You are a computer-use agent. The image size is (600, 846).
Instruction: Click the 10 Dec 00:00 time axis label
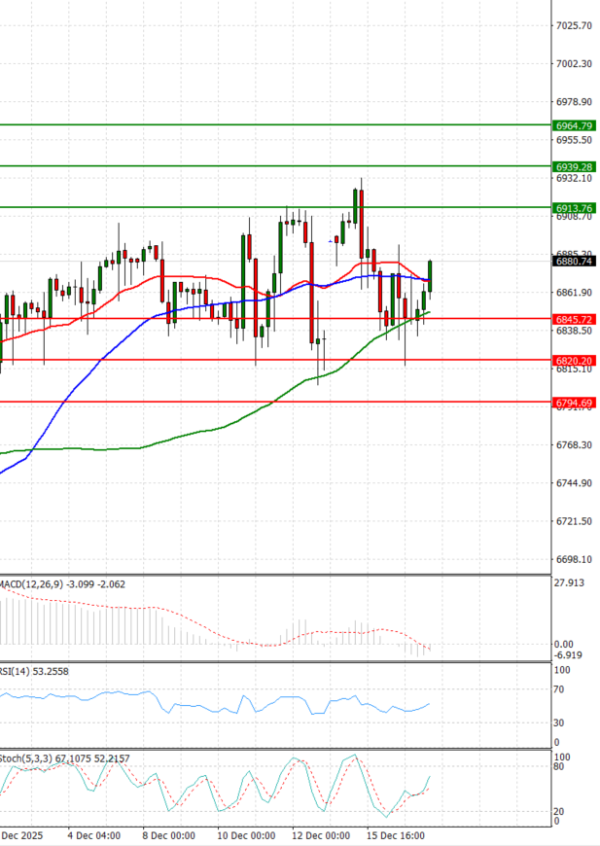[246, 833]
